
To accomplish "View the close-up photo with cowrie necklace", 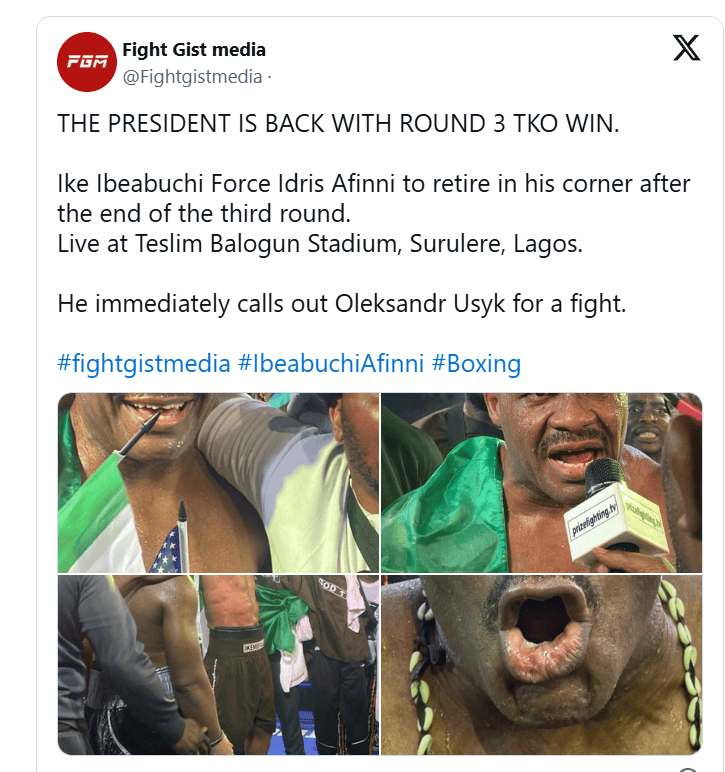I will pyautogui.click(x=541, y=665).
